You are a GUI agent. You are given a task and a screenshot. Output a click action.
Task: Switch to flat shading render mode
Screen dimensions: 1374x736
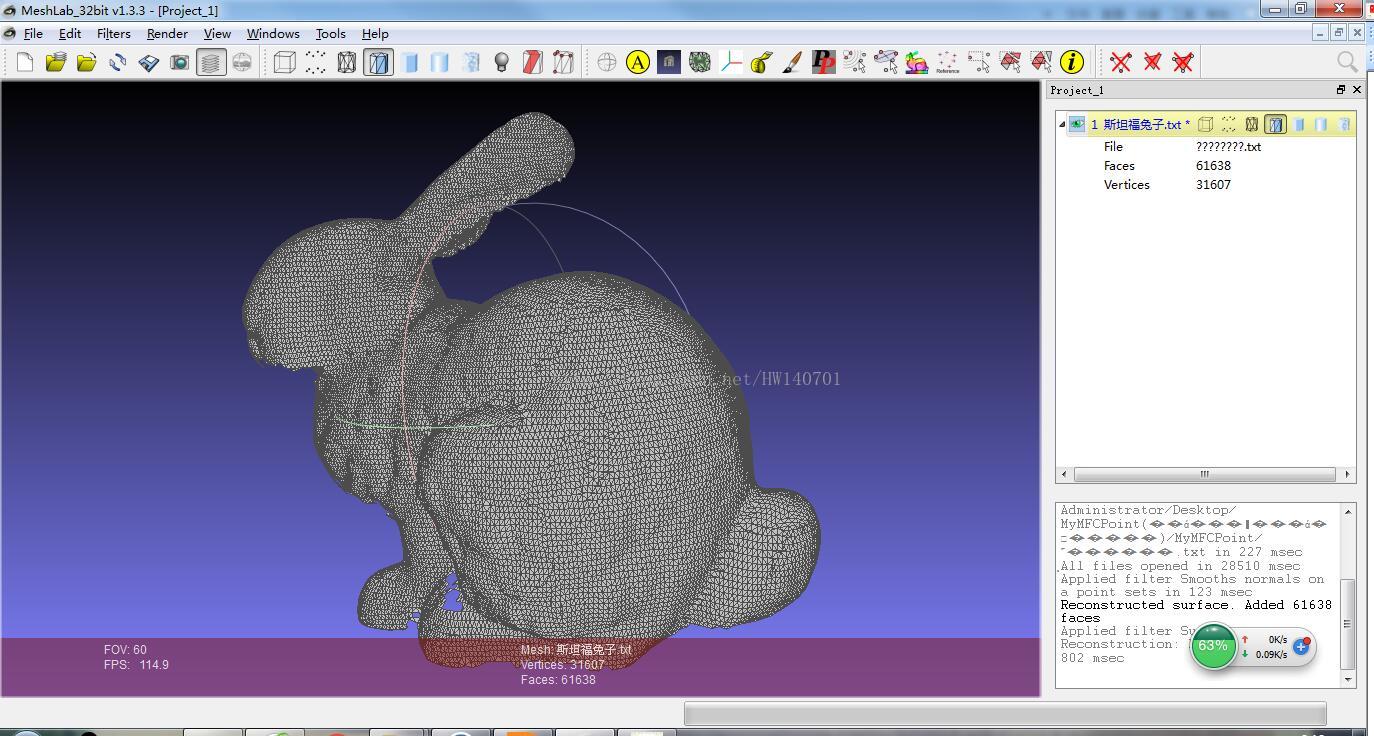pyautogui.click(x=410, y=62)
